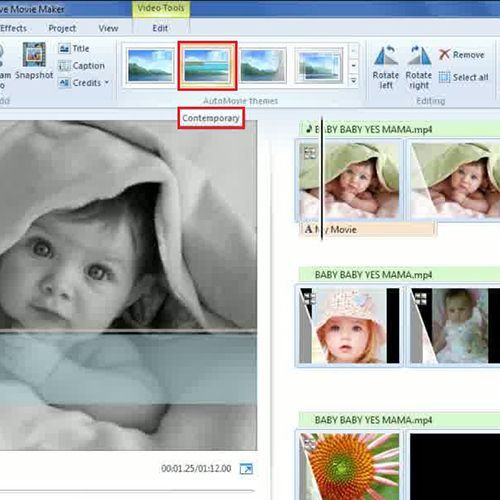Select first baby clip with green blanket
The width and height of the screenshot is (500, 500).
click(x=350, y=180)
